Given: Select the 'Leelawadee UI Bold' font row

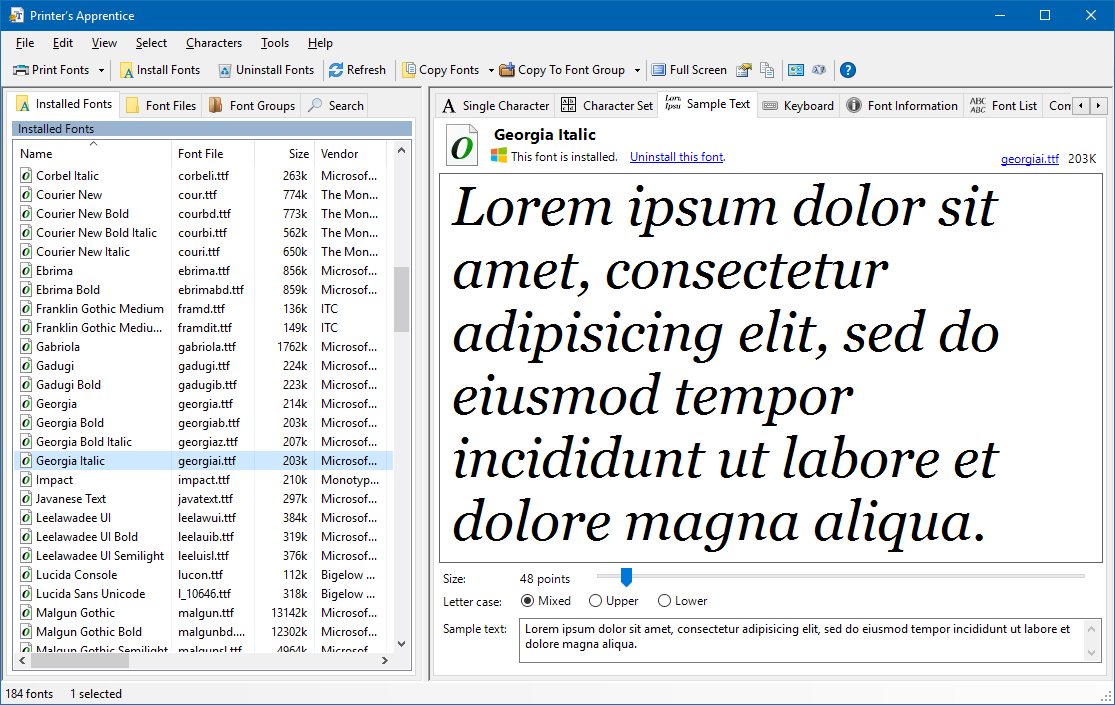Looking at the screenshot, I should click(x=203, y=537).
